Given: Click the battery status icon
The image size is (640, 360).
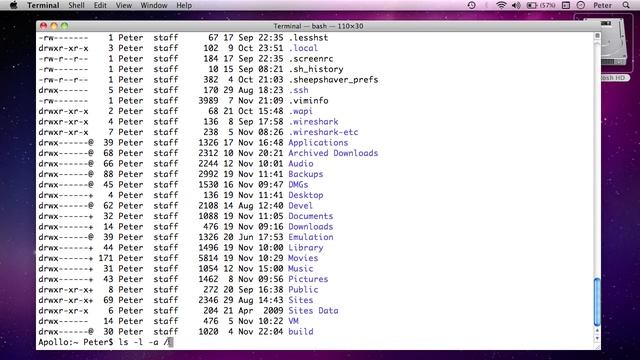Looking at the screenshot, I should pos(541,5).
